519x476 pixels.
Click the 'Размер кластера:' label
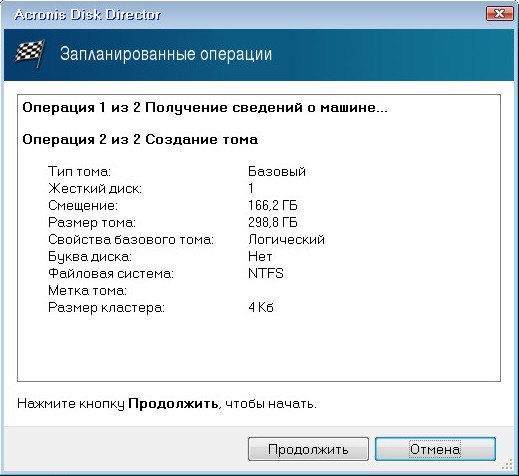[x=106, y=307]
